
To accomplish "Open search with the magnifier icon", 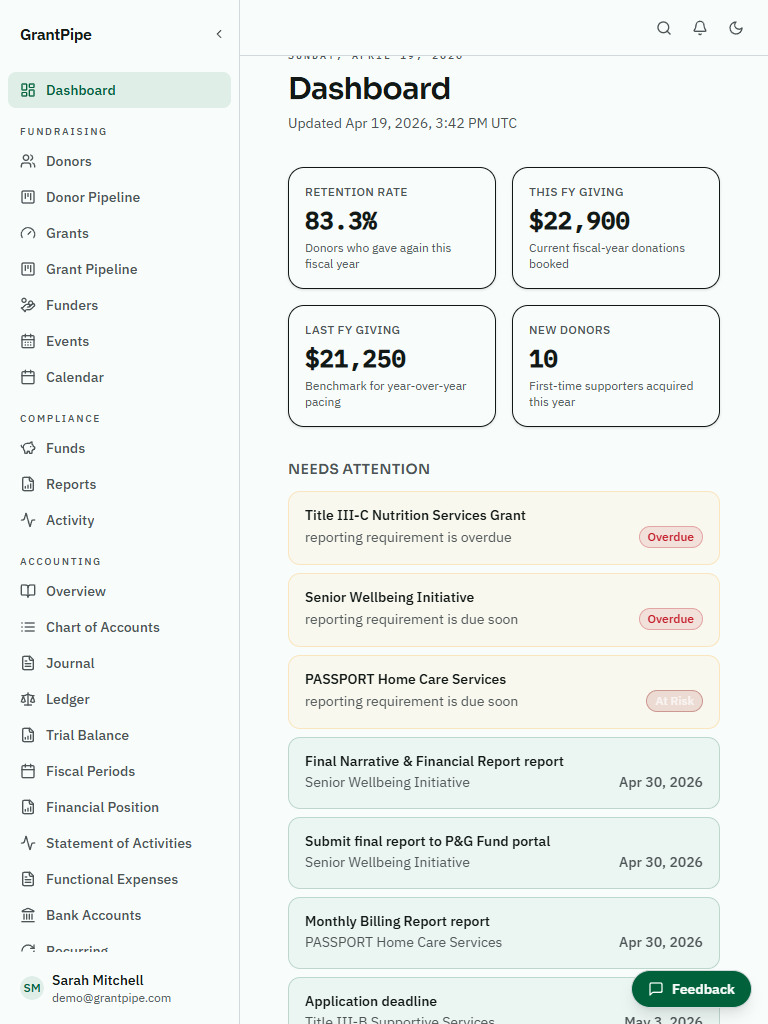I will tap(664, 27).
